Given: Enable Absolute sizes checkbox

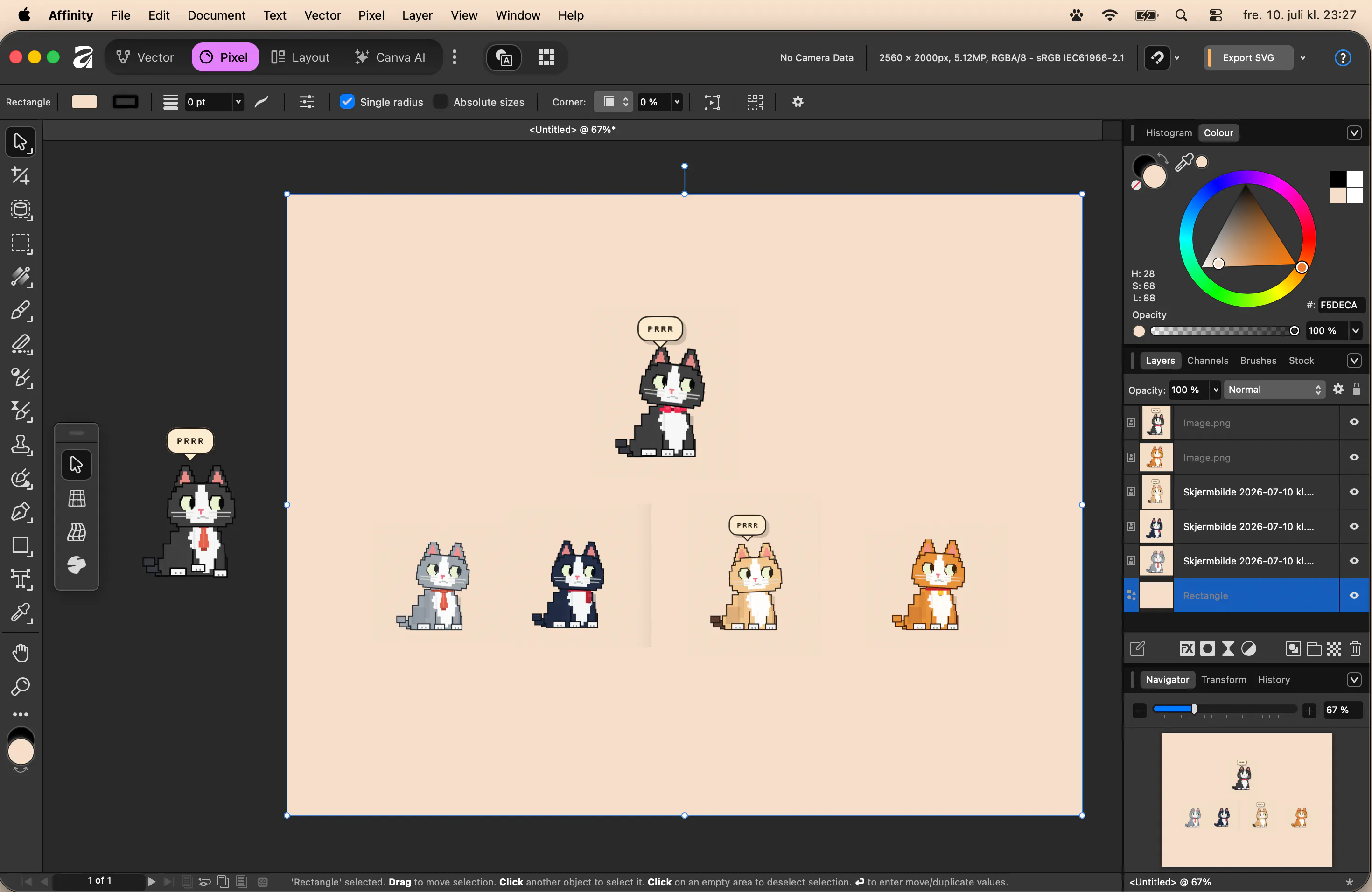Looking at the screenshot, I should (441, 102).
